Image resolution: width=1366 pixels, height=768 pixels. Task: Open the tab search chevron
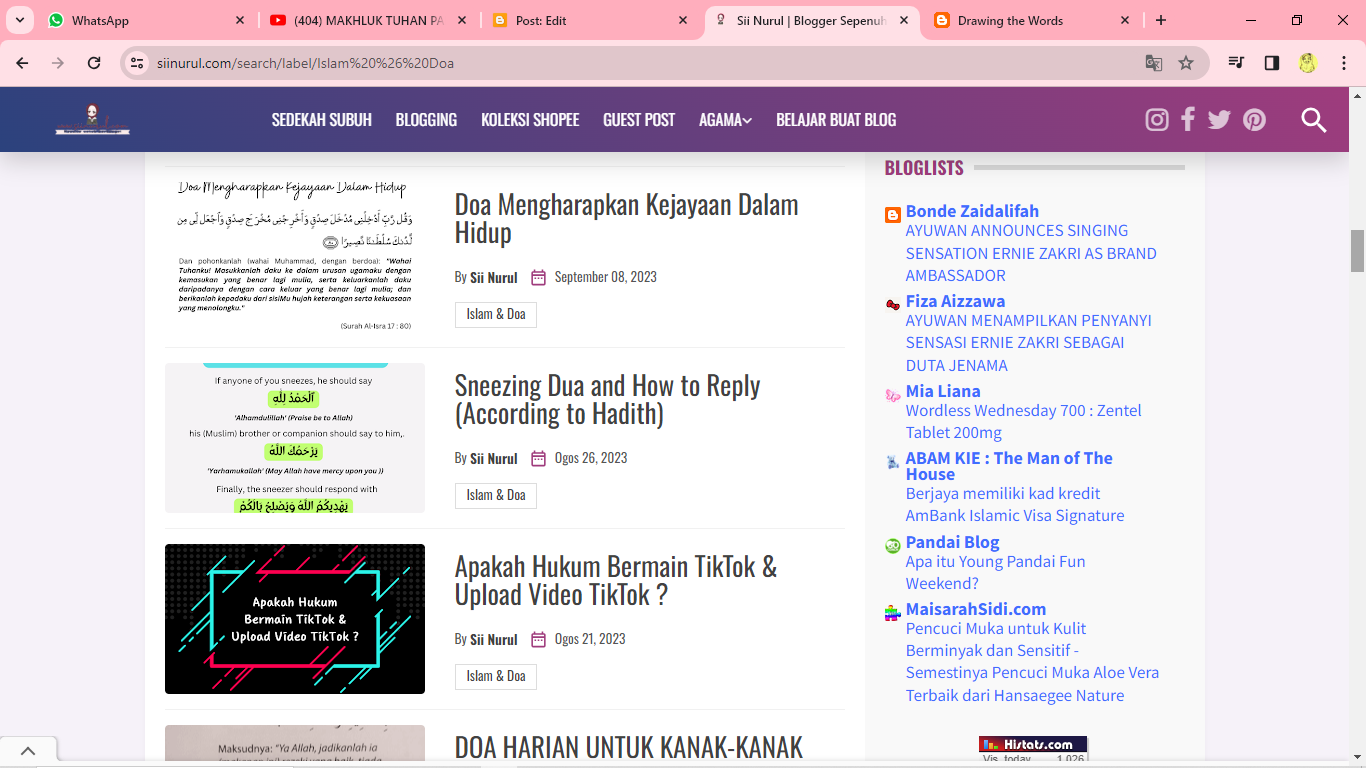[19, 20]
